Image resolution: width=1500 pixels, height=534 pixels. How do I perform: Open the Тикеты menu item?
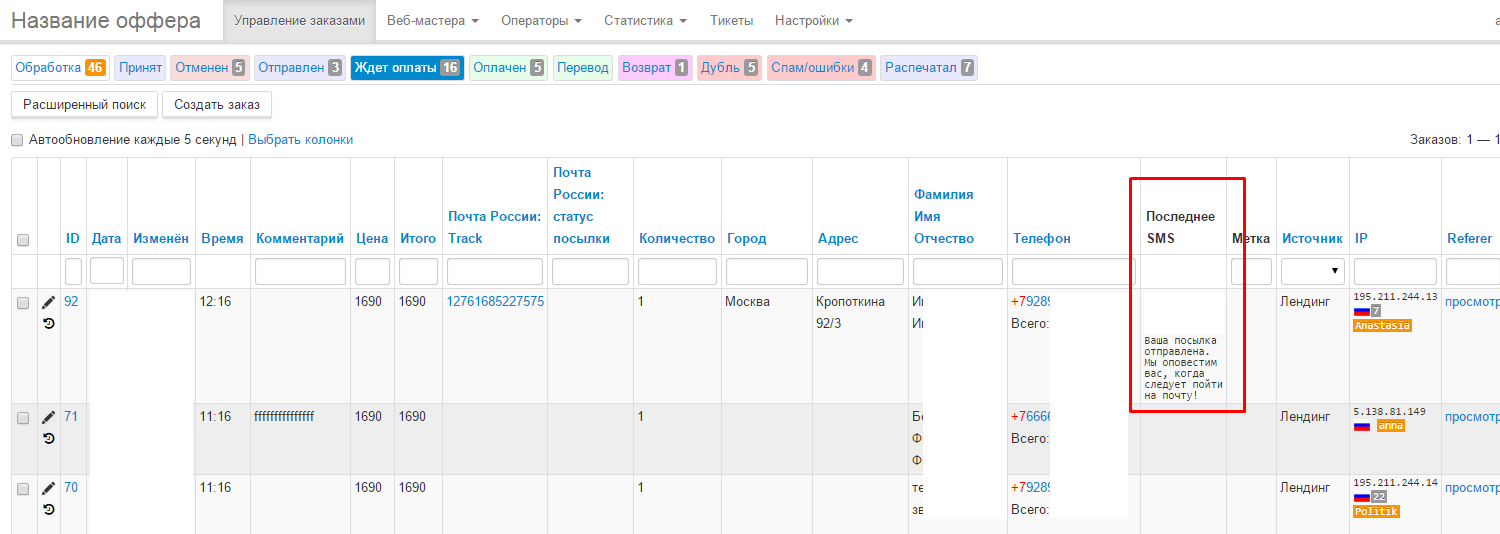pyautogui.click(x=732, y=20)
